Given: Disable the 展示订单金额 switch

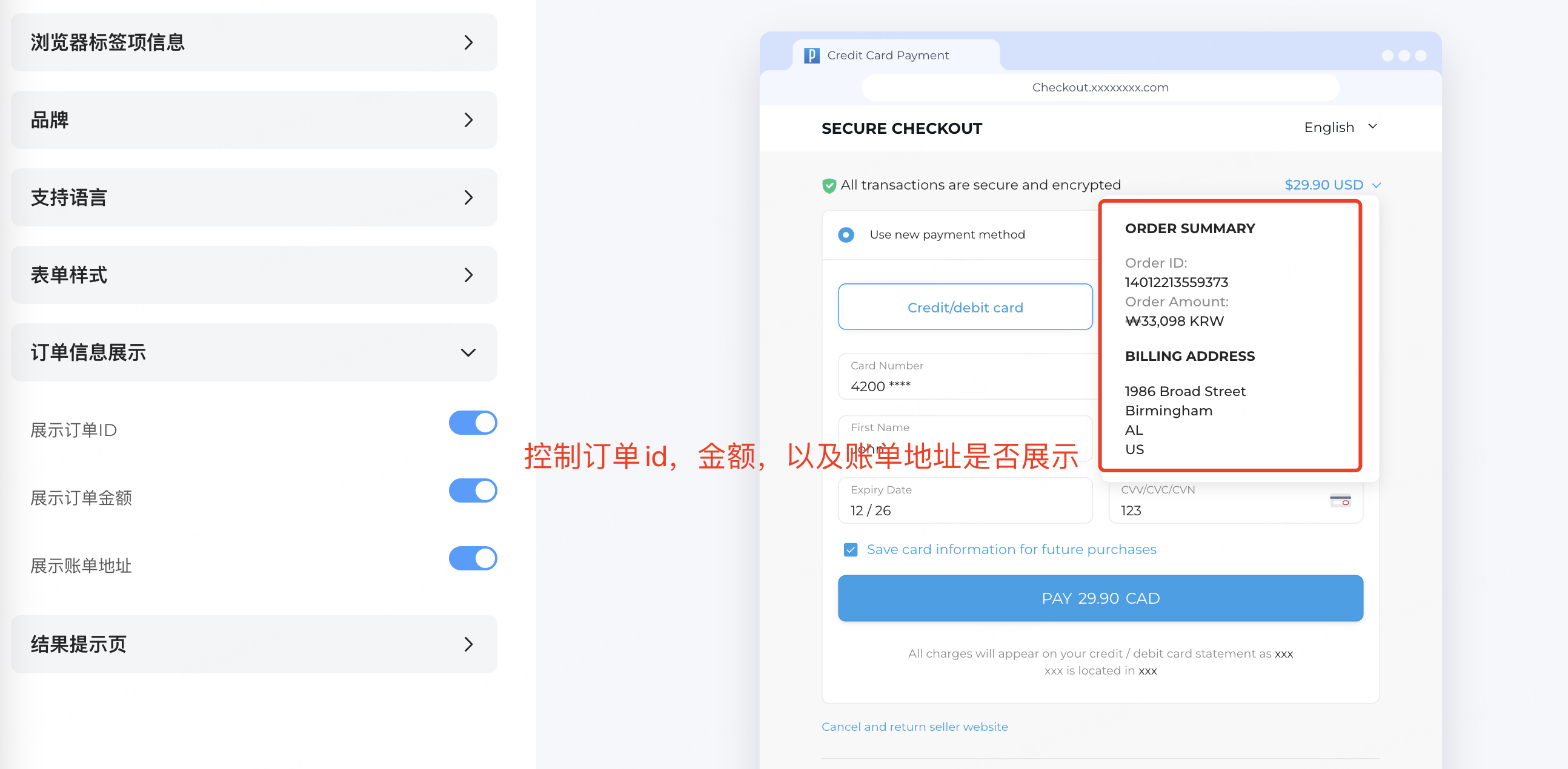Looking at the screenshot, I should pyautogui.click(x=473, y=490).
